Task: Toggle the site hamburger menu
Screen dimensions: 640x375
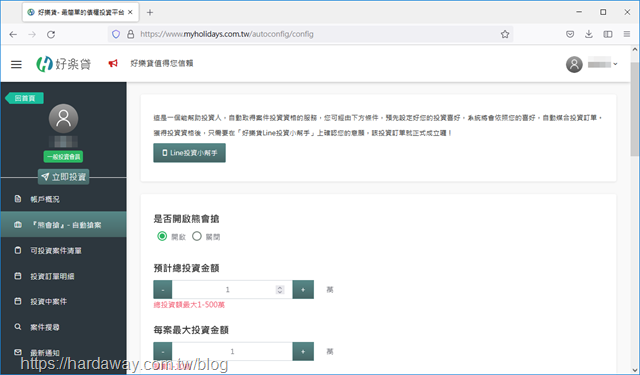Action: [16, 64]
